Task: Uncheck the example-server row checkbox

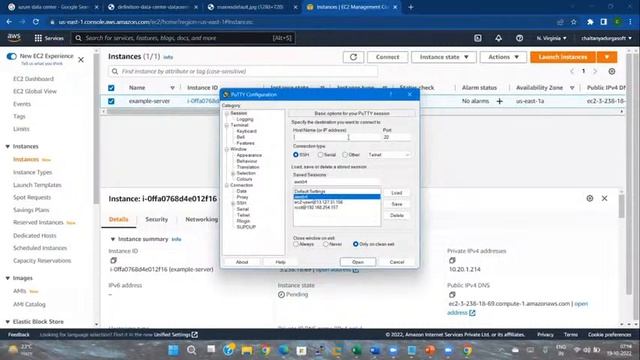Action: point(111,101)
